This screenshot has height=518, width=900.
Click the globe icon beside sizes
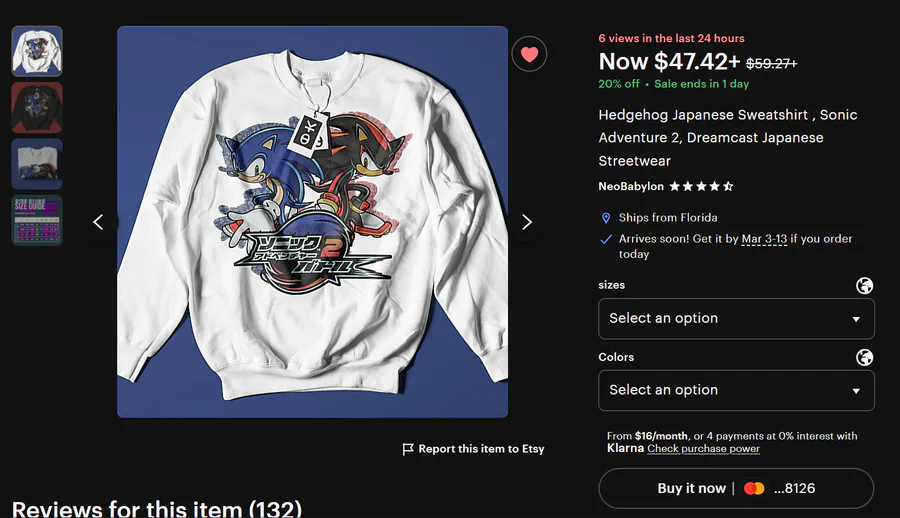865,286
